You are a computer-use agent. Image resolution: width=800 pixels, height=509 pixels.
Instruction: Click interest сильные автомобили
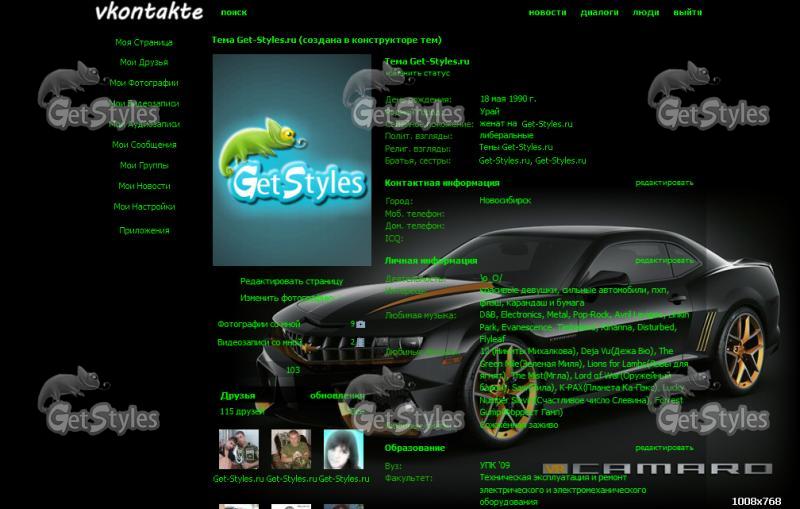[x=605, y=290]
